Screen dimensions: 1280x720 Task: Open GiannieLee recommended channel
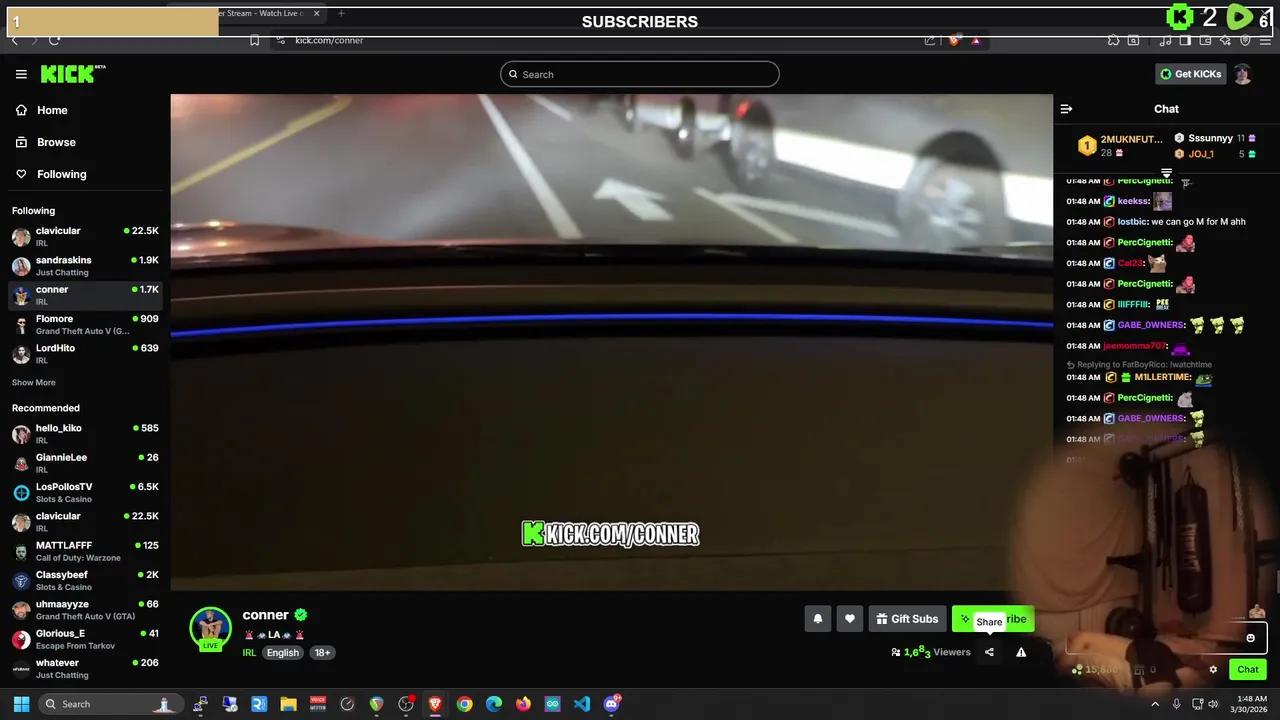coord(85,463)
